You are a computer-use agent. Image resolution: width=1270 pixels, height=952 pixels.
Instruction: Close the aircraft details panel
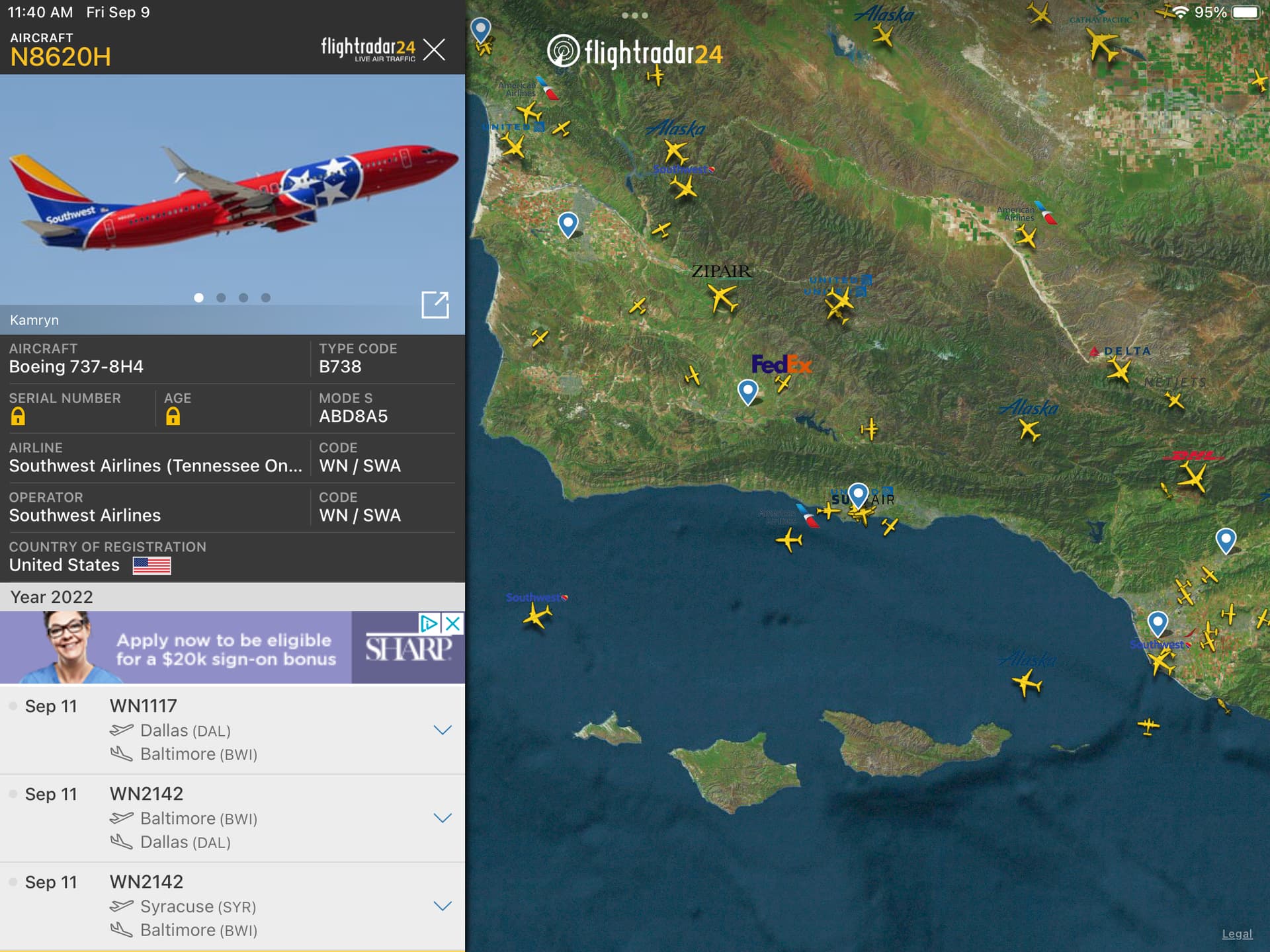(x=434, y=49)
